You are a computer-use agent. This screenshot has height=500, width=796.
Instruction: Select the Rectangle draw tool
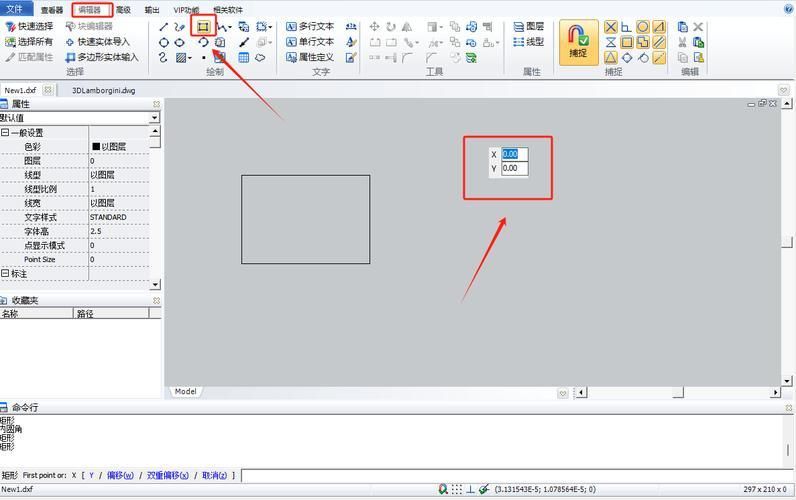[x=203, y=26]
